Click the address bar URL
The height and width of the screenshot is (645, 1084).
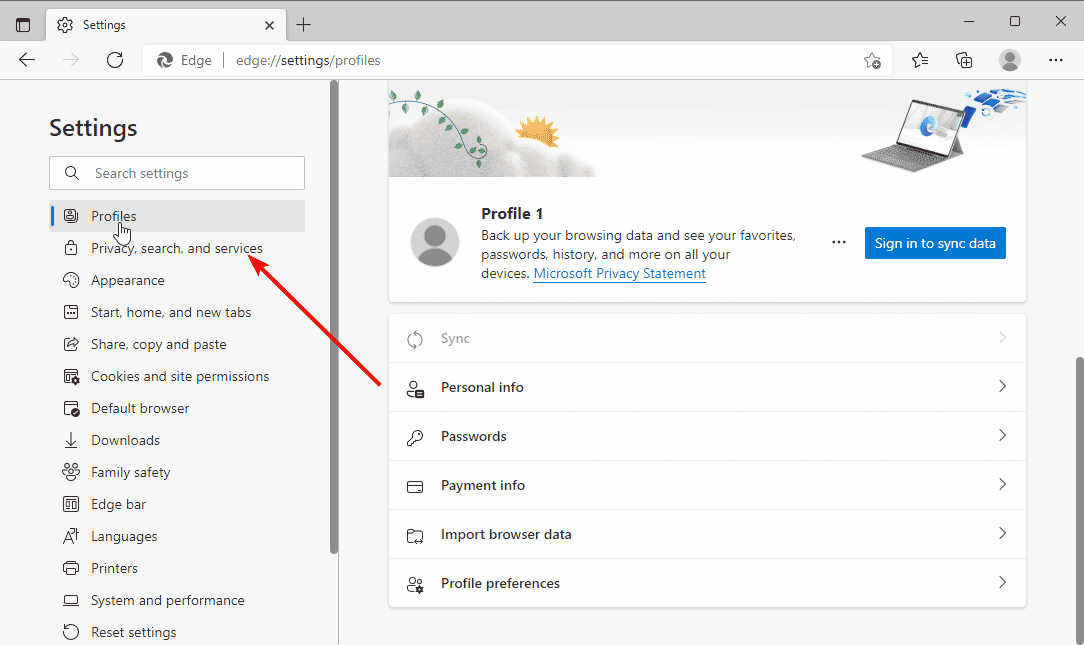click(308, 60)
